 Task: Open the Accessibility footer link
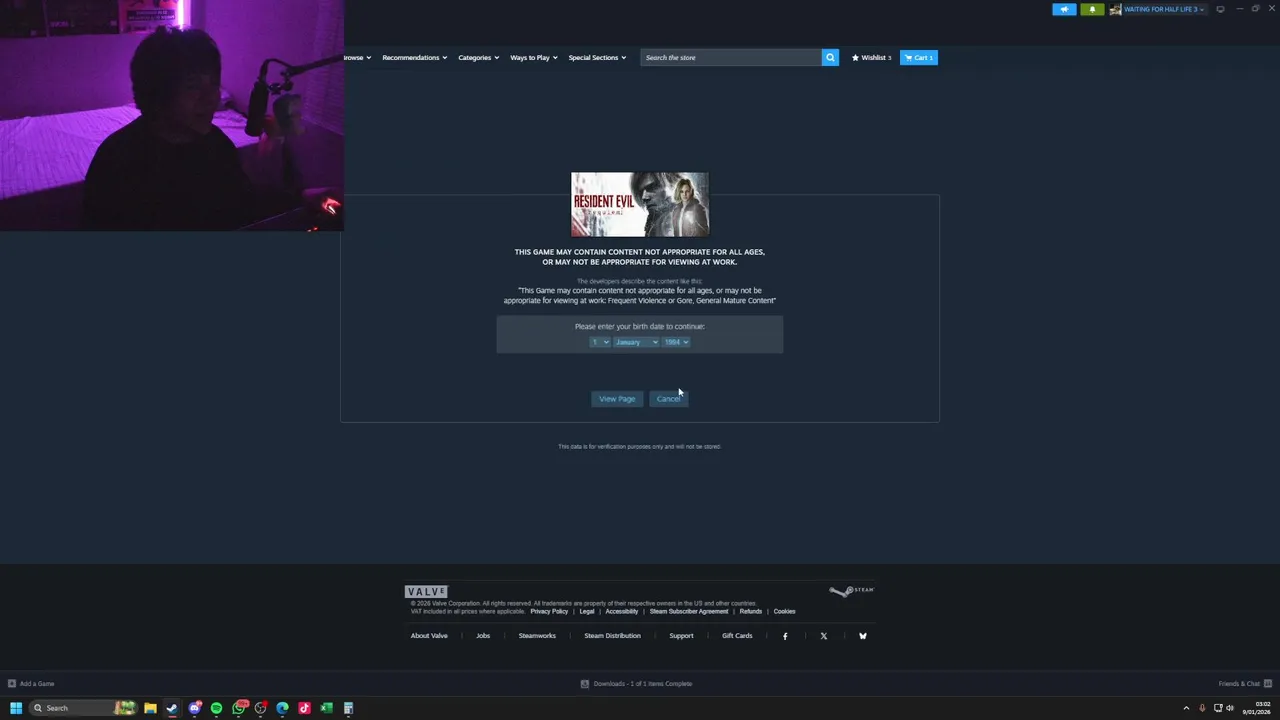point(621,611)
